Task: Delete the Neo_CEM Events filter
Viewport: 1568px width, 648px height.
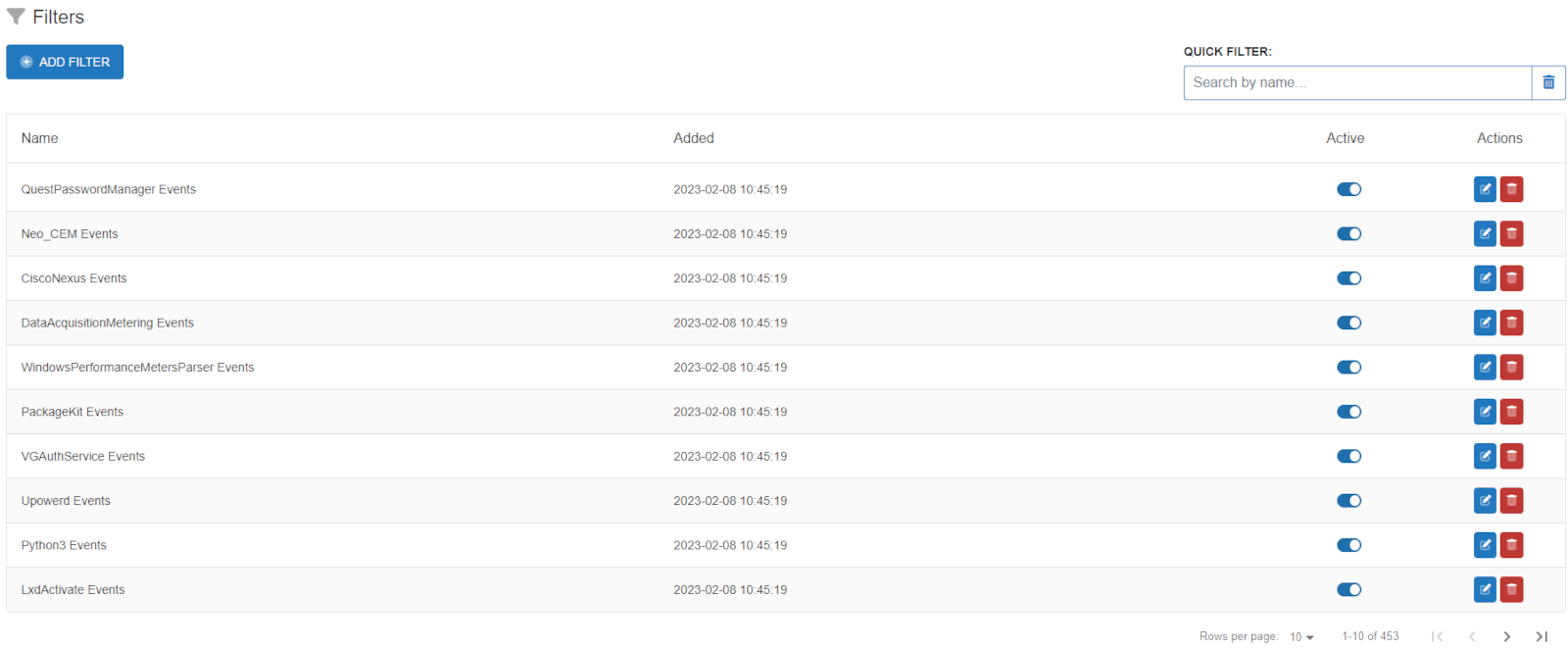Action: 1511,233
